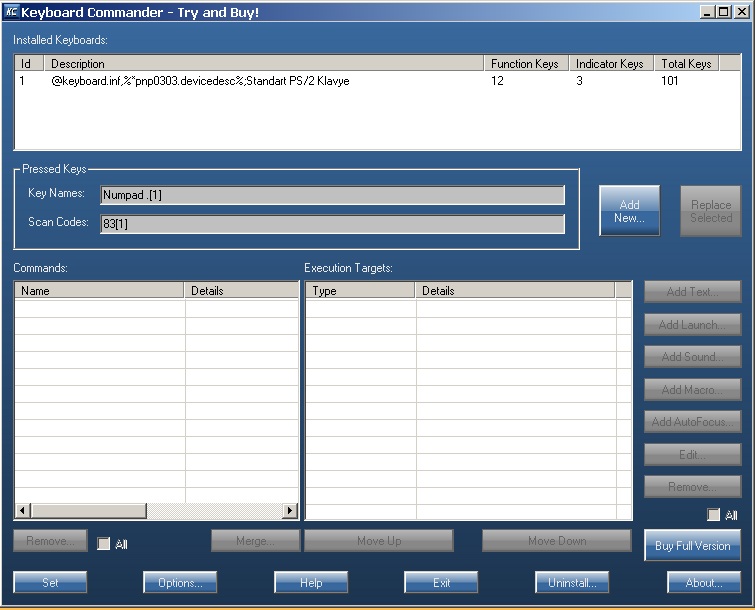The width and height of the screenshot is (755, 610).
Task: Maximize the Keyboard Commander window
Action: pos(723,12)
